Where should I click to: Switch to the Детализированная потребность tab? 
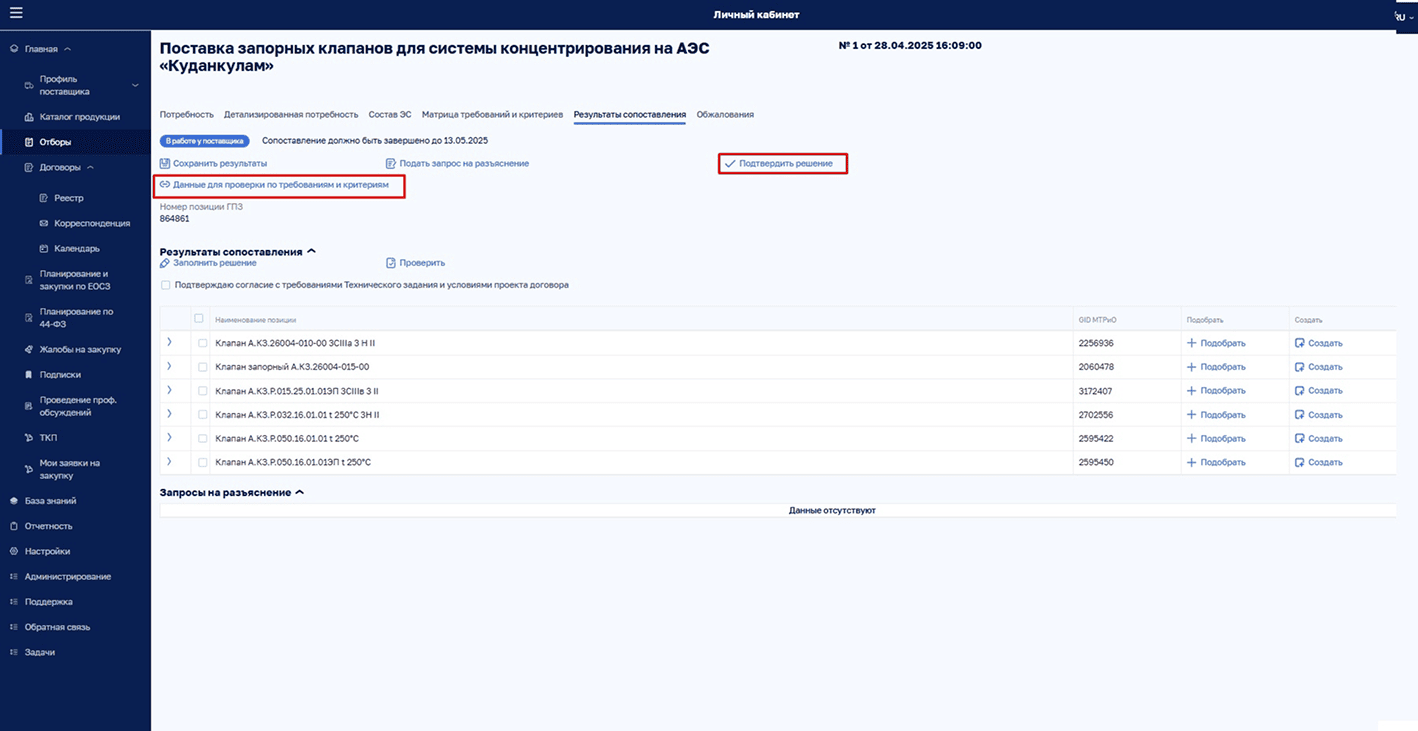coord(291,115)
